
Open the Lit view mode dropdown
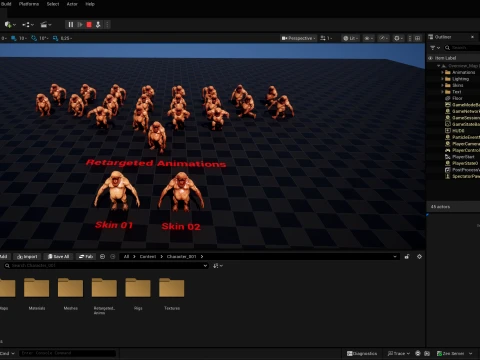tap(350, 38)
